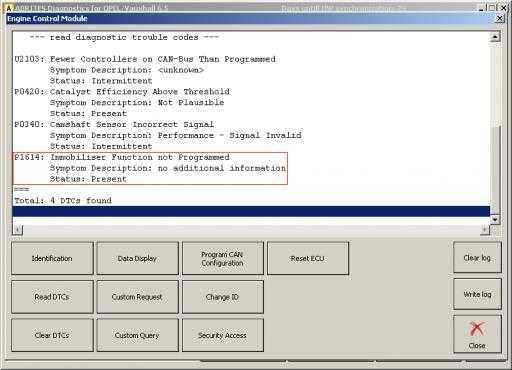Click the red X Close button
This screenshot has width=512, height=370.
point(477,334)
